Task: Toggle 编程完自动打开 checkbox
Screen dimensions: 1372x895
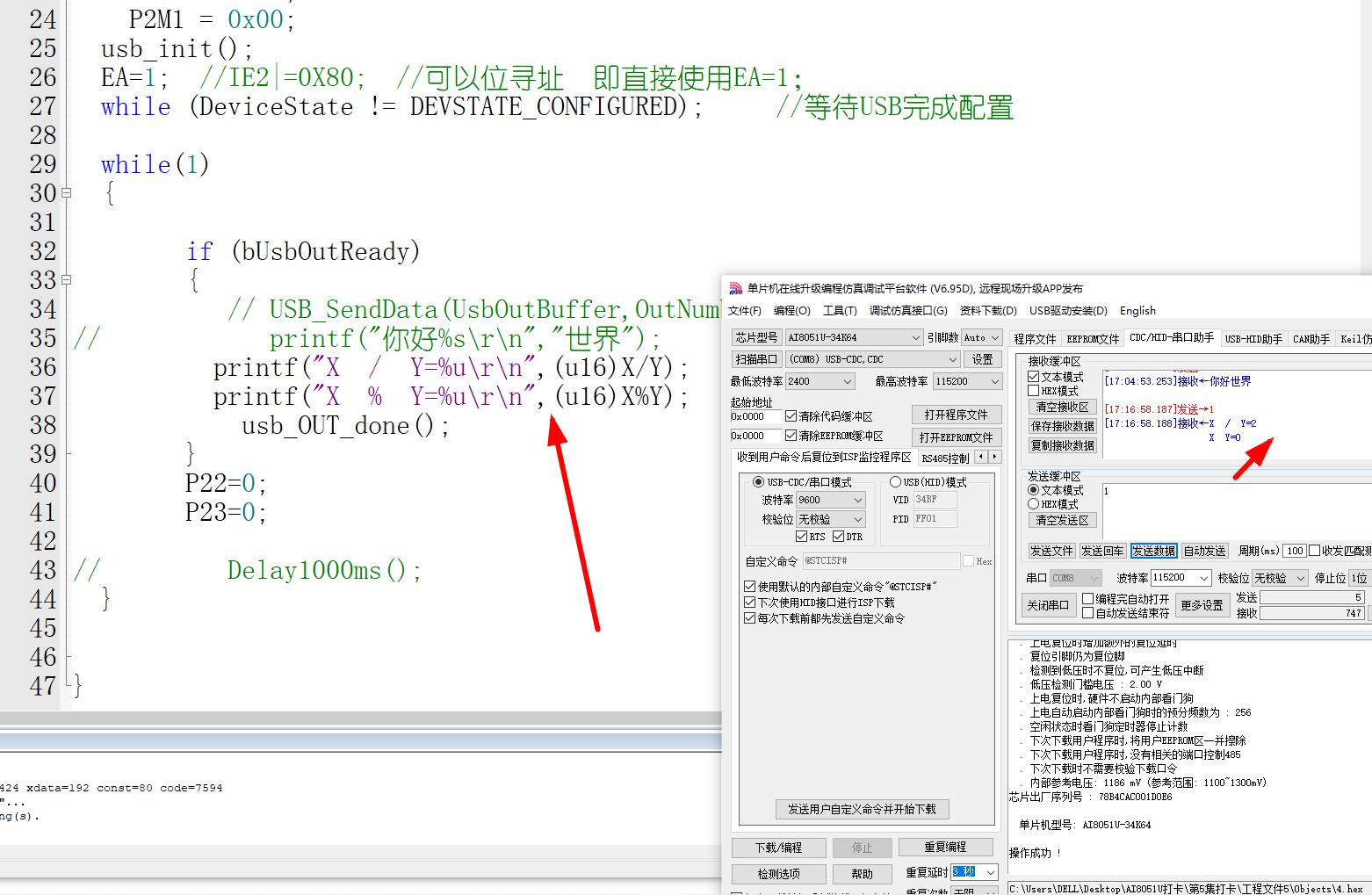Action: click(1088, 599)
